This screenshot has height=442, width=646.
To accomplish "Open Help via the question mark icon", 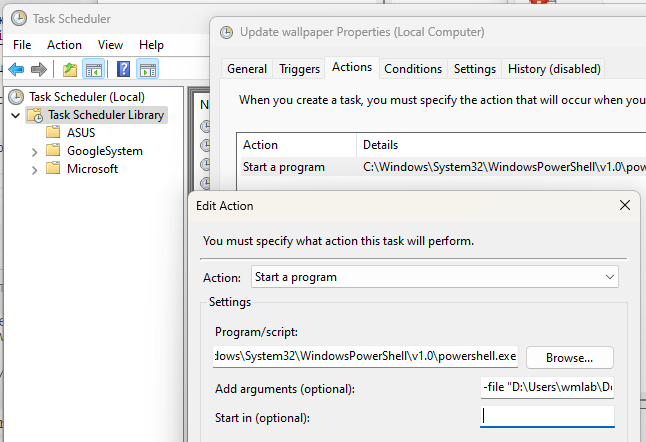I will tap(123, 69).
